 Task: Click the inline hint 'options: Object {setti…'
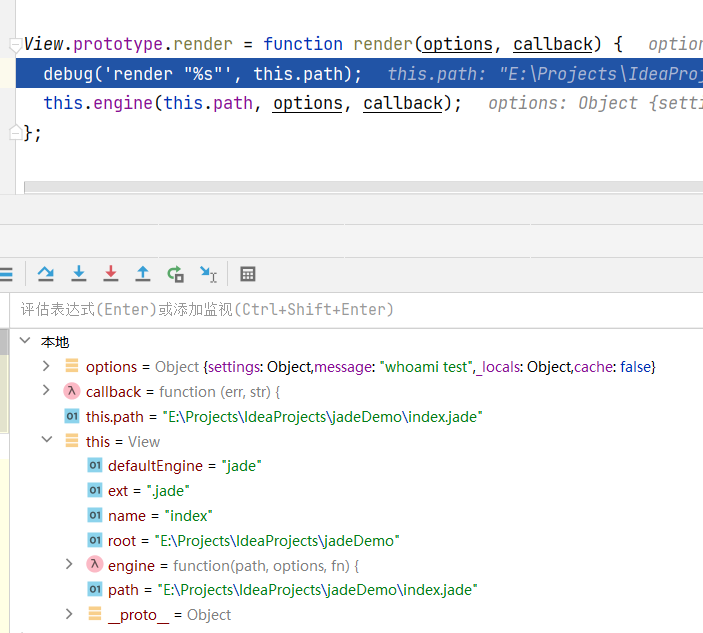pos(595,103)
